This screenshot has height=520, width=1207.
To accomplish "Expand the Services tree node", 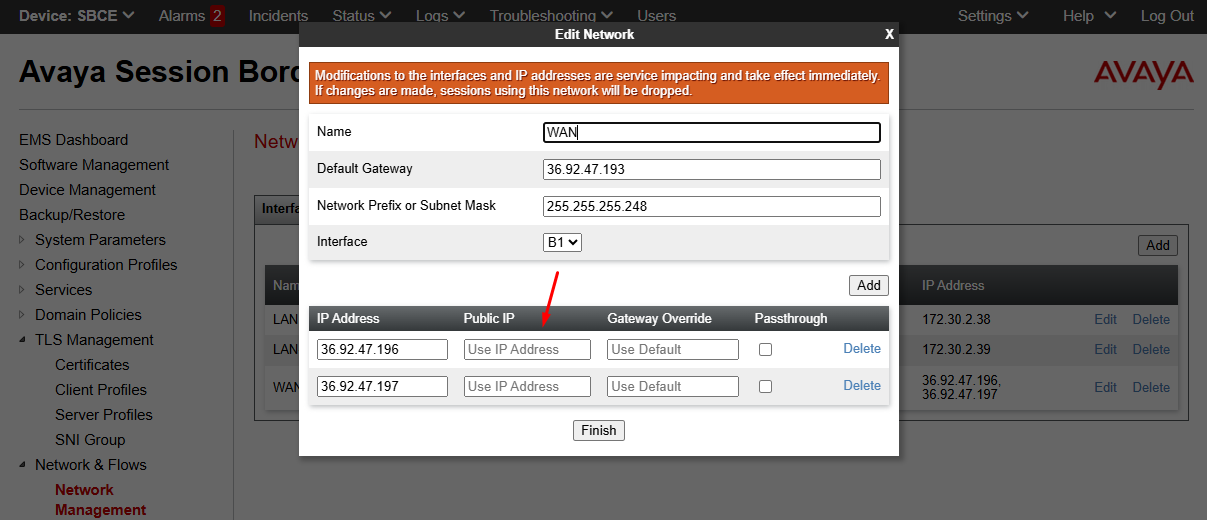I will pos(24,290).
